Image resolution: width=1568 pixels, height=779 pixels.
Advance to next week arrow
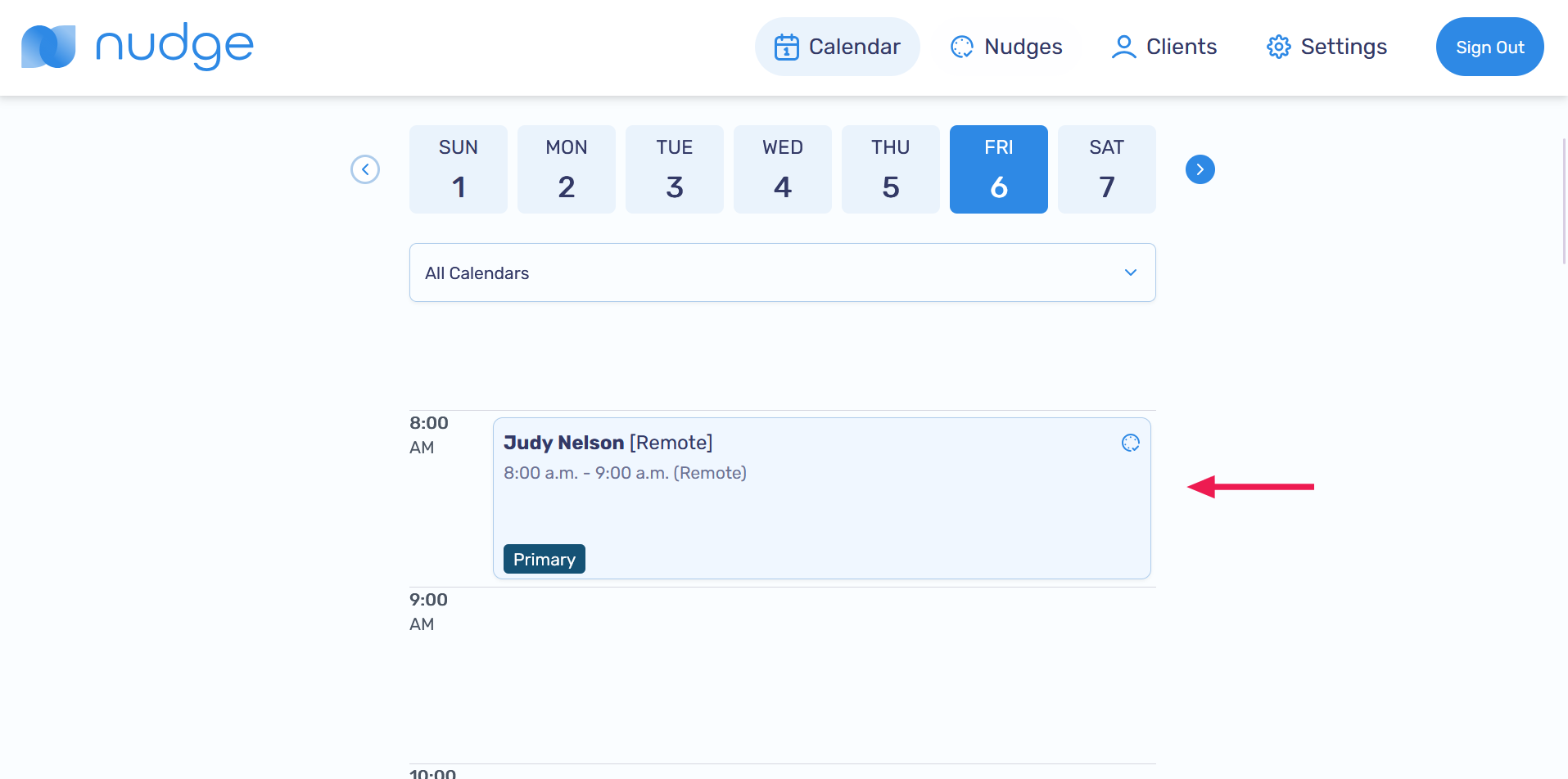pyautogui.click(x=1200, y=169)
